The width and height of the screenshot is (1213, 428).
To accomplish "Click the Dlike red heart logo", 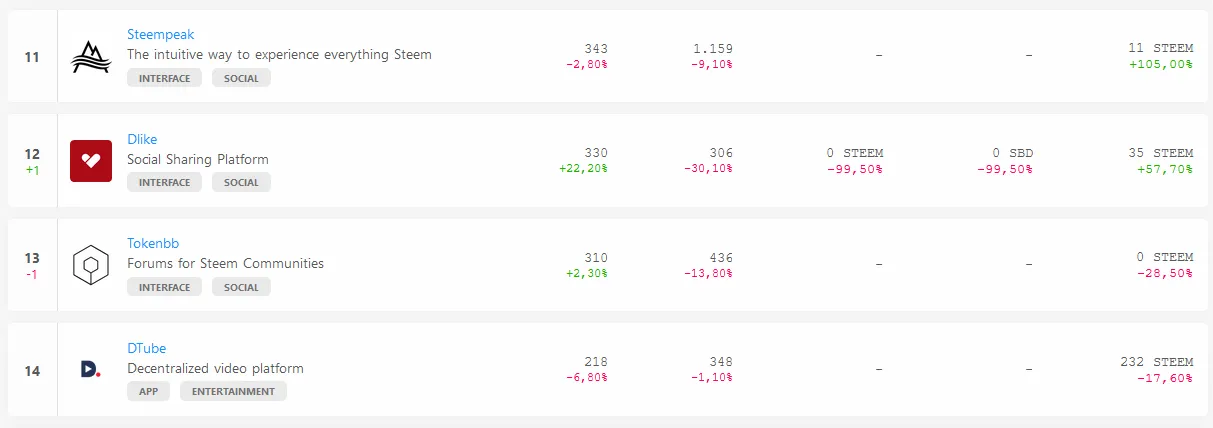I will click(91, 161).
